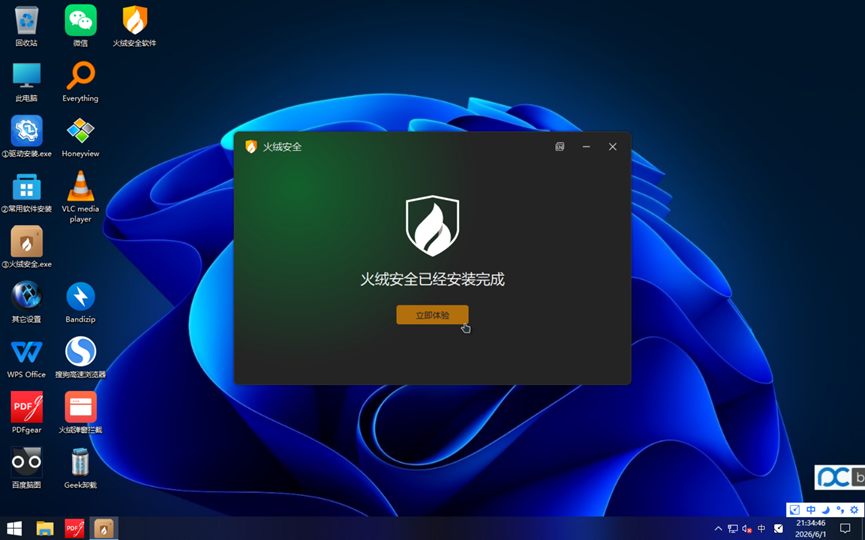Select the 百度脑图 desktop icon
The width and height of the screenshot is (865, 540).
point(26,468)
